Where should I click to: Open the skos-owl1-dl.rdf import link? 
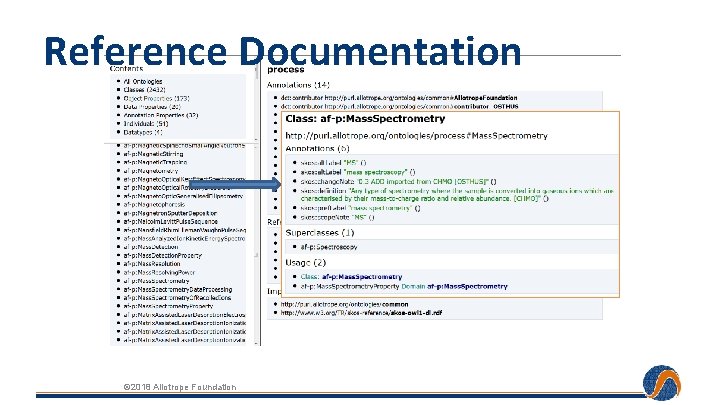pyautogui.click(x=361, y=313)
